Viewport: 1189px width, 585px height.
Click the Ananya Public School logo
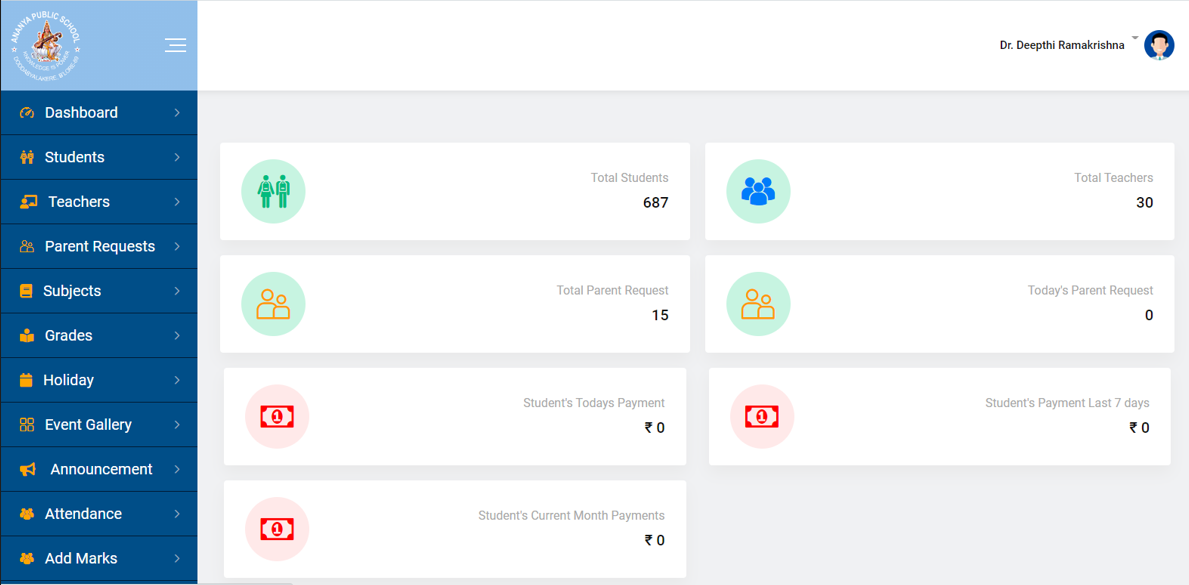46,45
